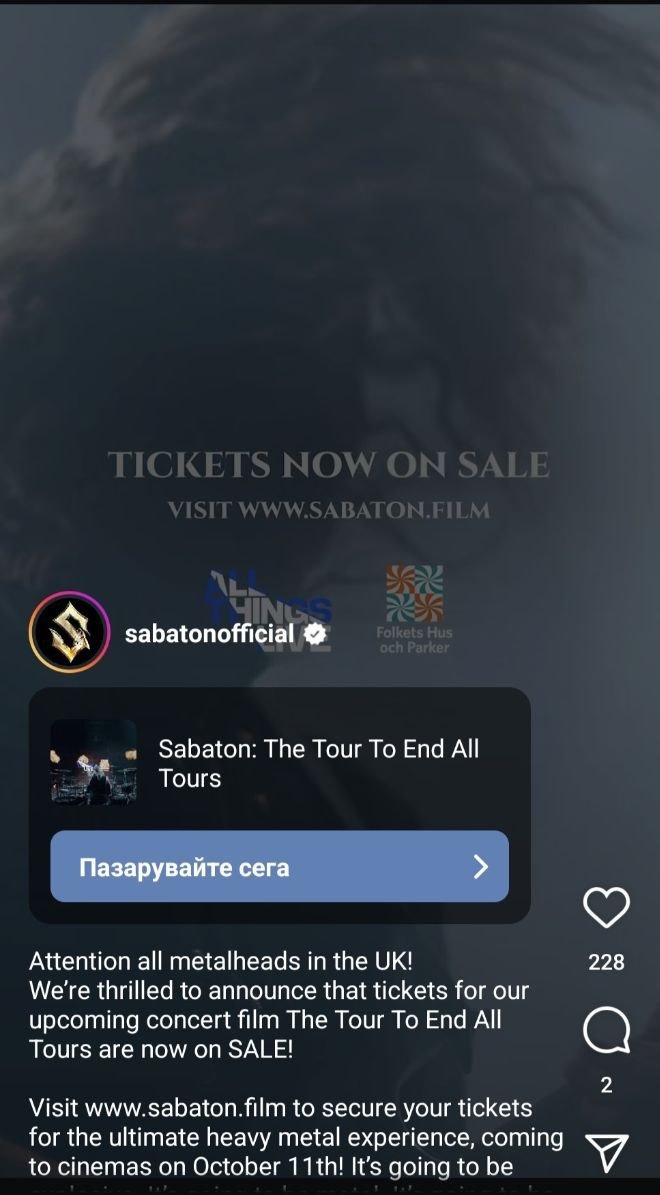Expand the caption starting with Attention all metalheads

[x=279, y=1004]
